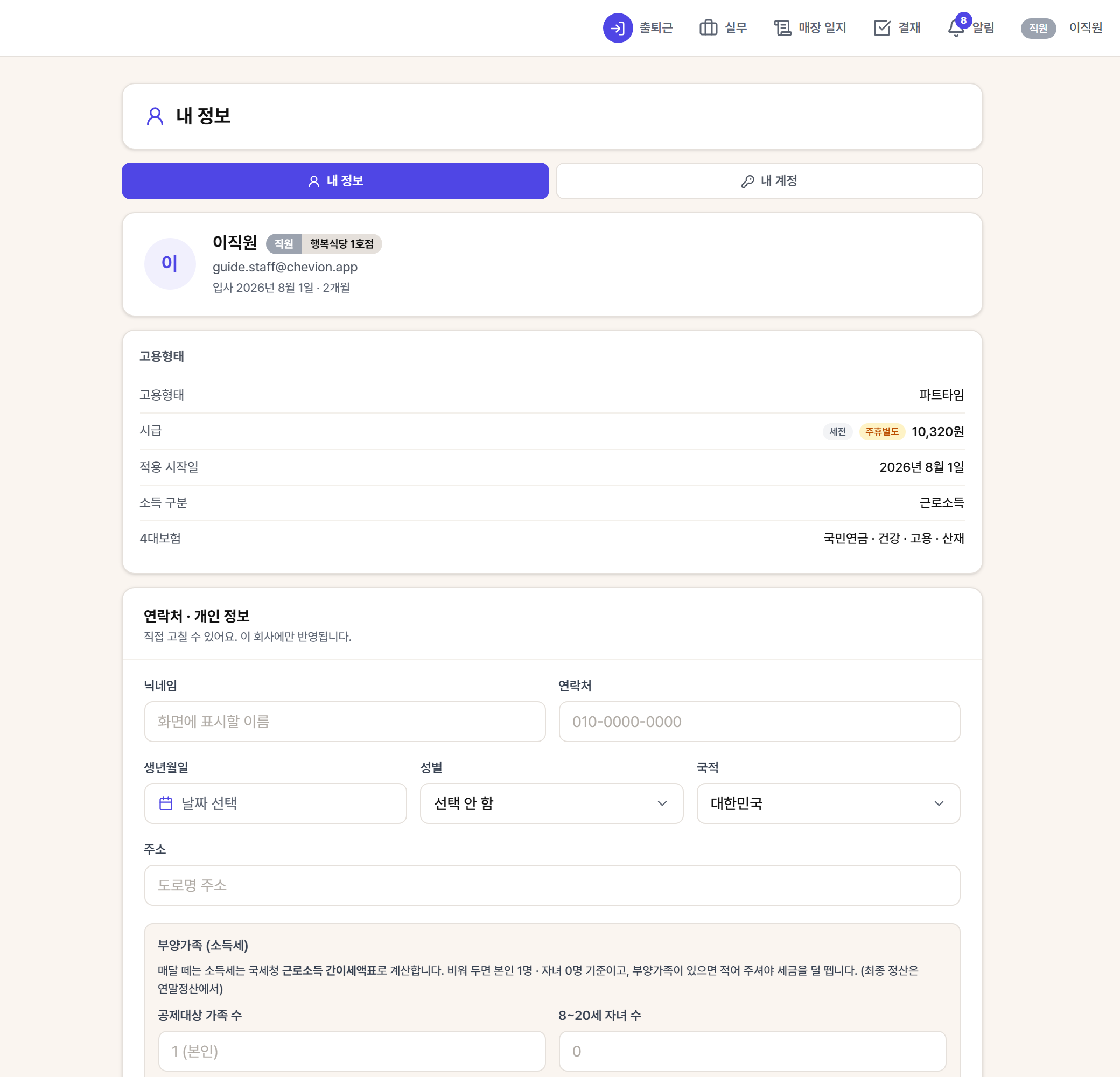The width and height of the screenshot is (1120, 1077).
Task: Click the 입사 2026년 8월 1일 · 2개월 text
Action: (281, 288)
